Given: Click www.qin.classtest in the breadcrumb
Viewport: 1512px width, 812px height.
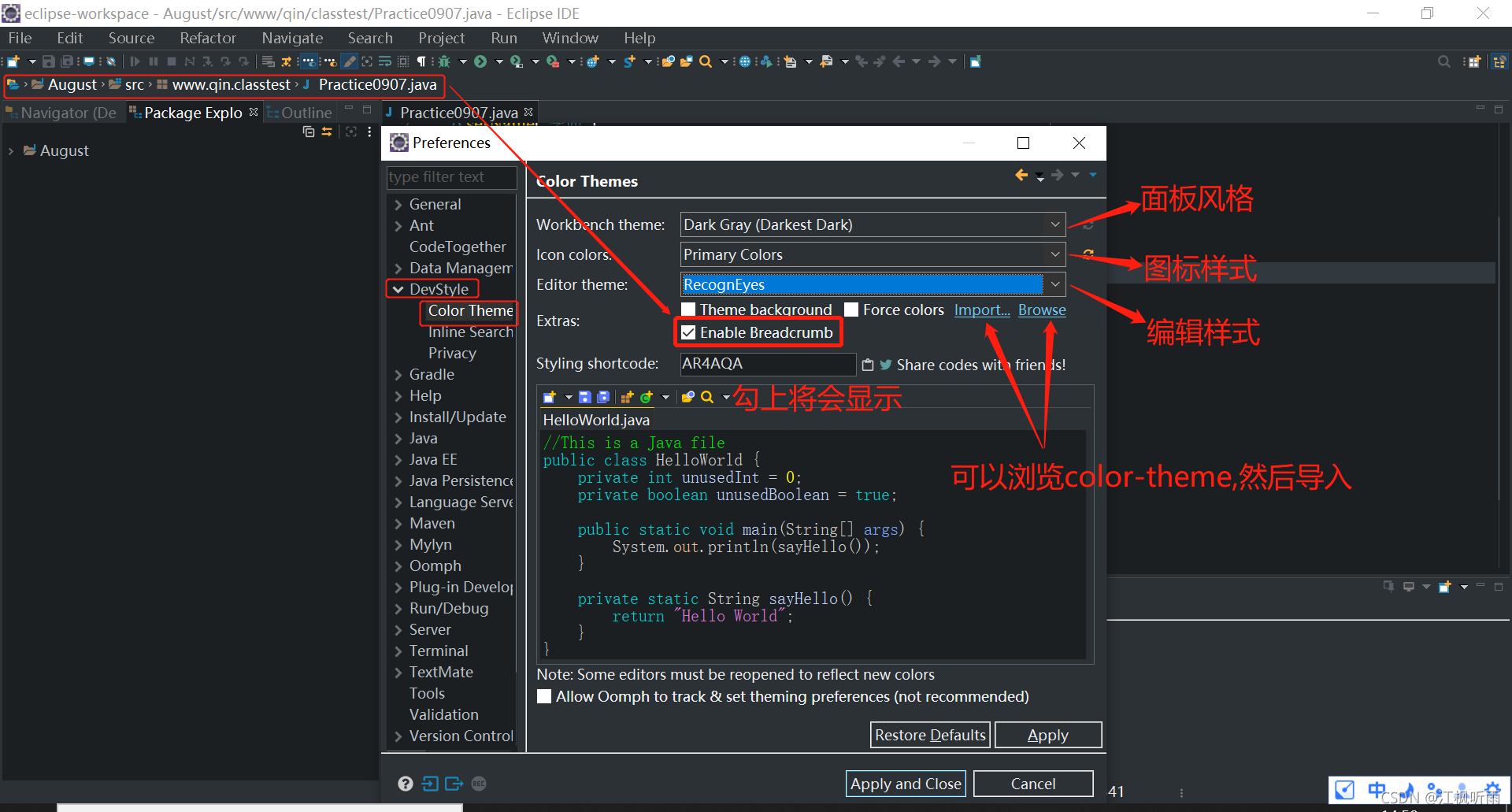Looking at the screenshot, I should coord(231,84).
